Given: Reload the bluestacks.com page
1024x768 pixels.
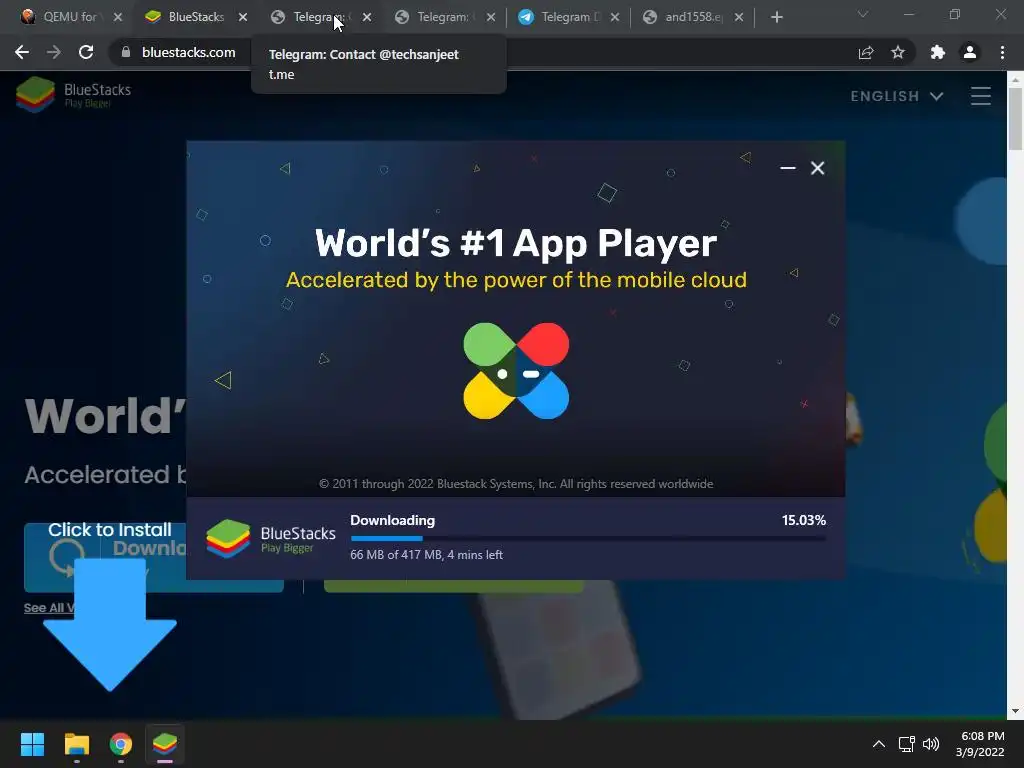Looking at the screenshot, I should pyautogui.click(x=86, y=52).
